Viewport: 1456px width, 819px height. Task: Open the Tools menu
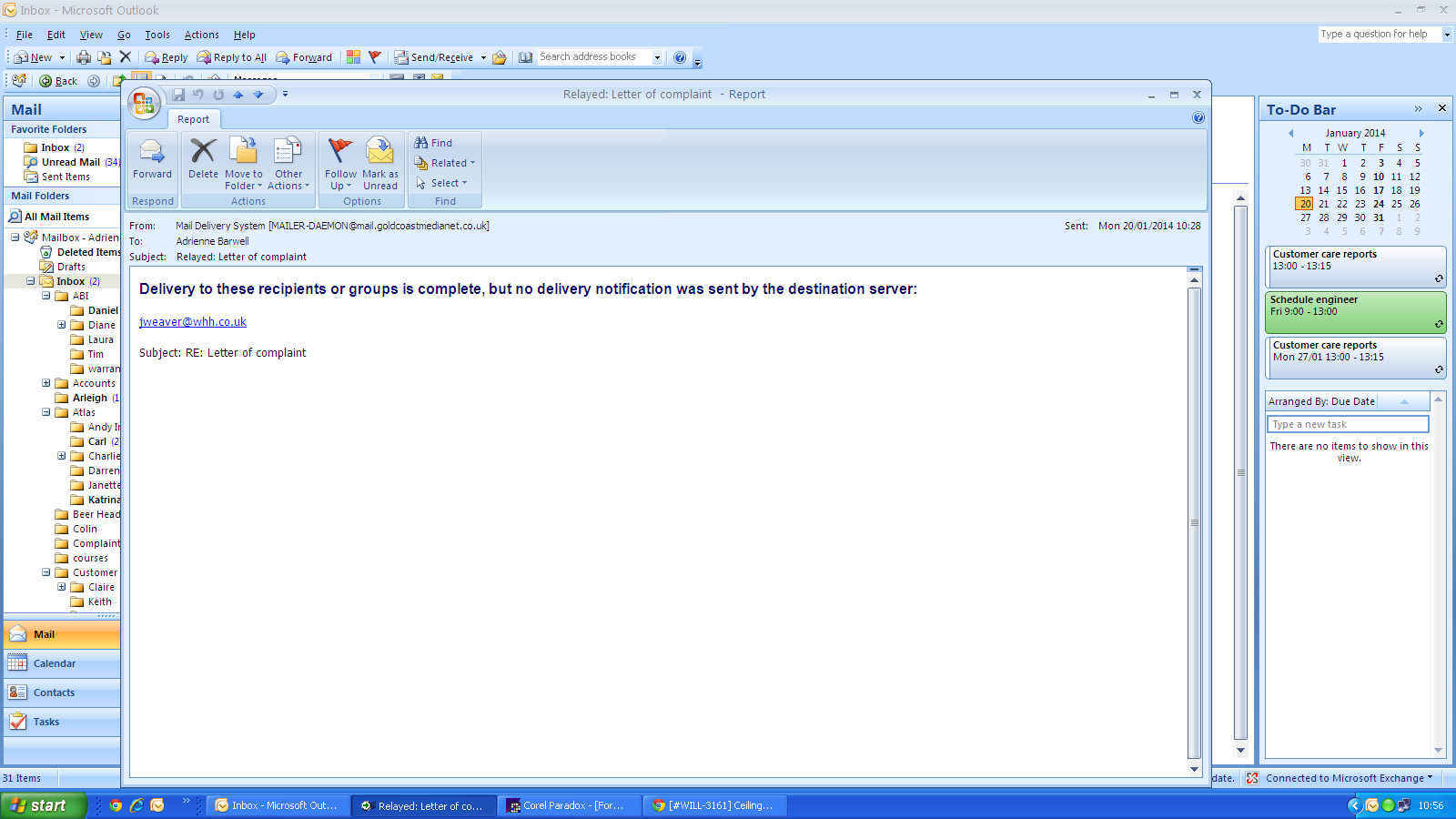157,35
